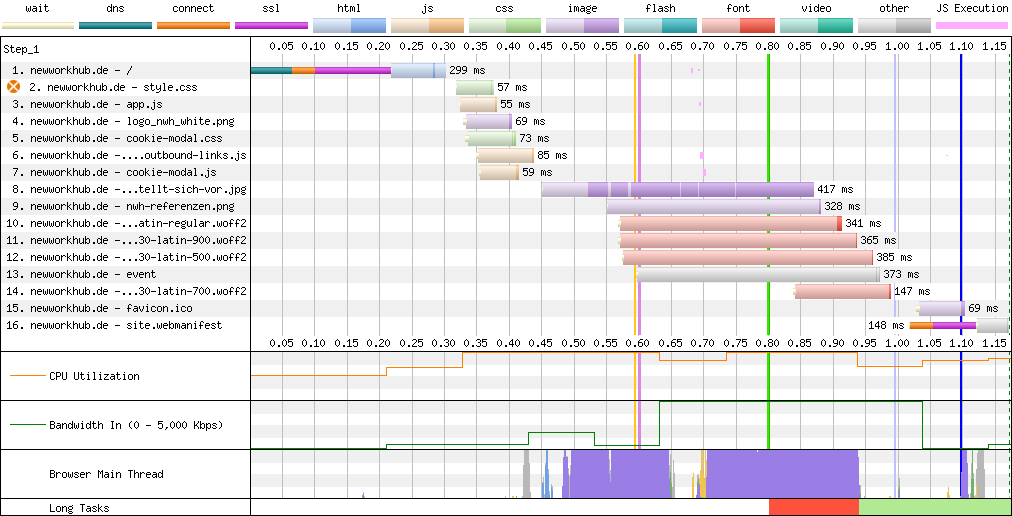Viewport: 1012px width, 516px height.
Task: Select request row 13 event
Action: tap(81, 274)
